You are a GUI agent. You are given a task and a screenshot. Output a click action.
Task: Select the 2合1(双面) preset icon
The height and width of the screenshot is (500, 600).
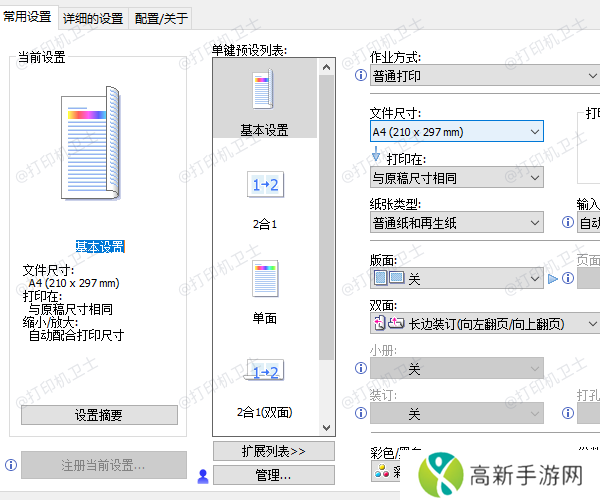click(265, 370)
